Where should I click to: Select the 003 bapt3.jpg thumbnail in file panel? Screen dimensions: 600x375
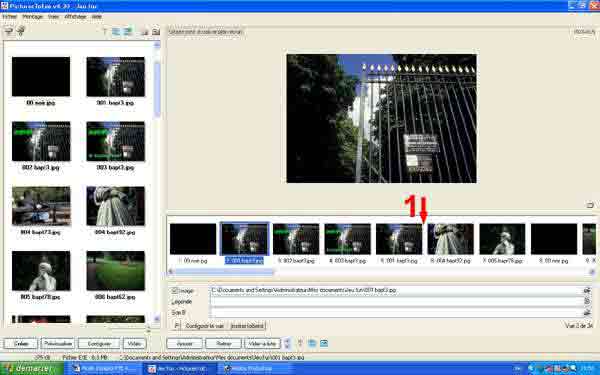click(116, 141)
